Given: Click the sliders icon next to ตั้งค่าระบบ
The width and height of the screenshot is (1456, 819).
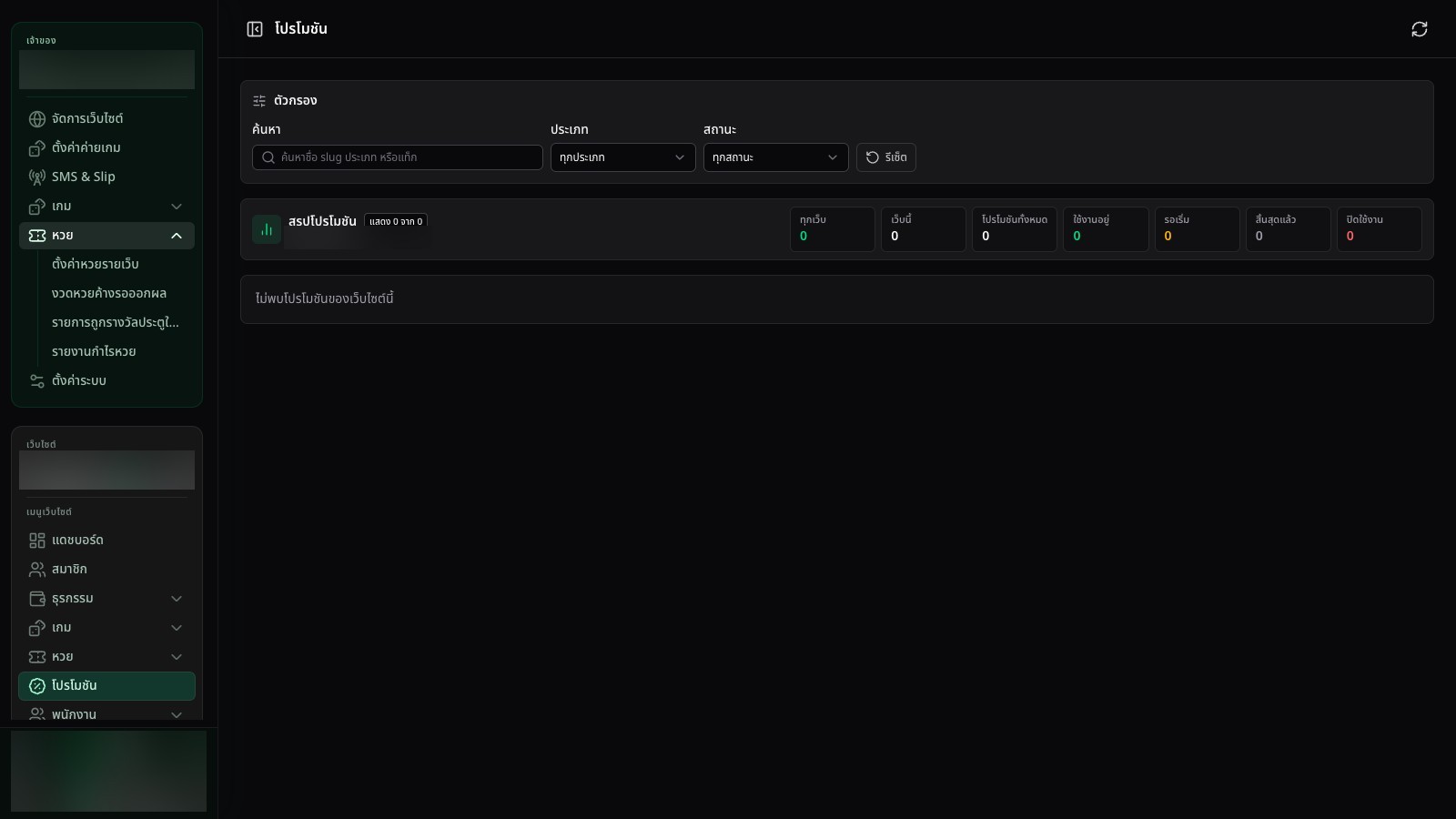Looking at the screenshot, I should [37, 381].
